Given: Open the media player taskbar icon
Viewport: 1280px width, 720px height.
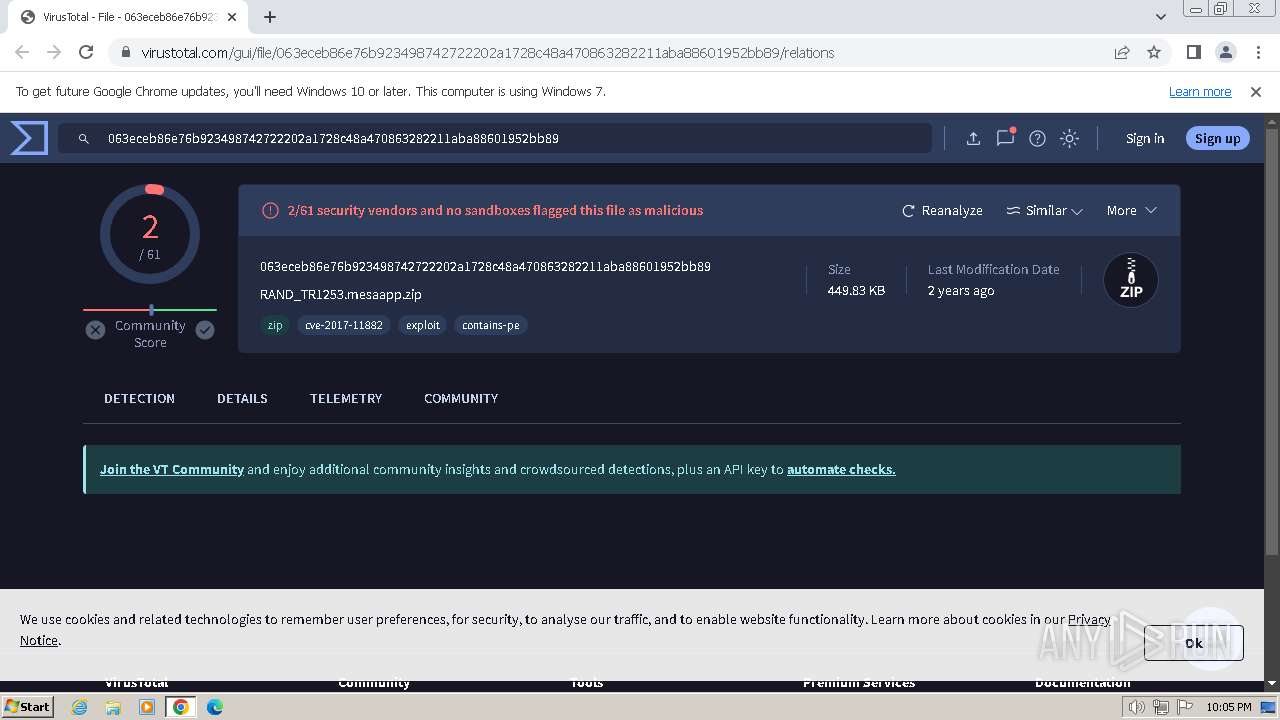Looking at the screenshot, I should click(147, 707).
